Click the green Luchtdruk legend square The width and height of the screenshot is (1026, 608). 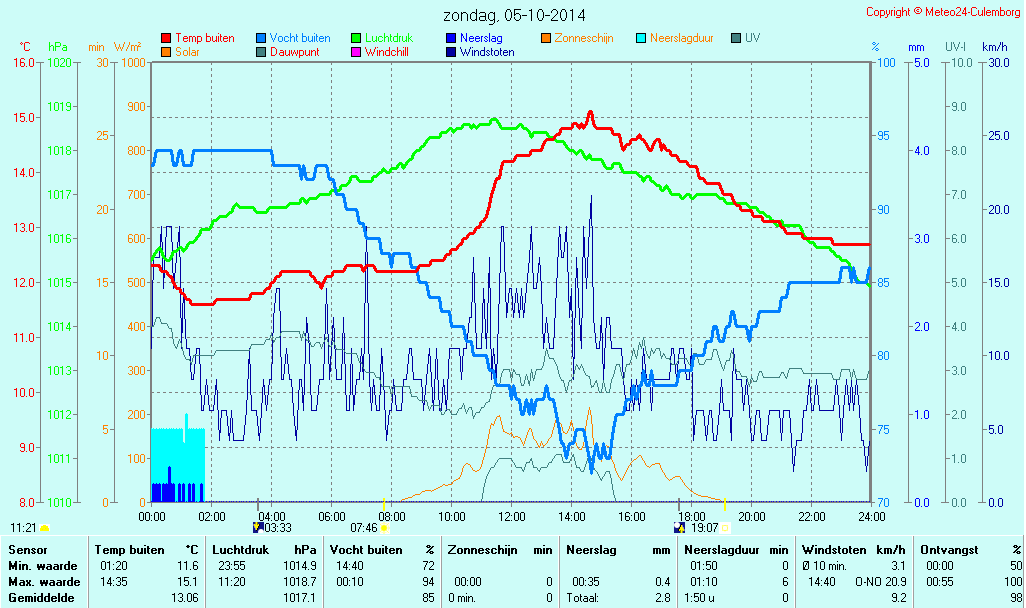[x=356, y=38]
